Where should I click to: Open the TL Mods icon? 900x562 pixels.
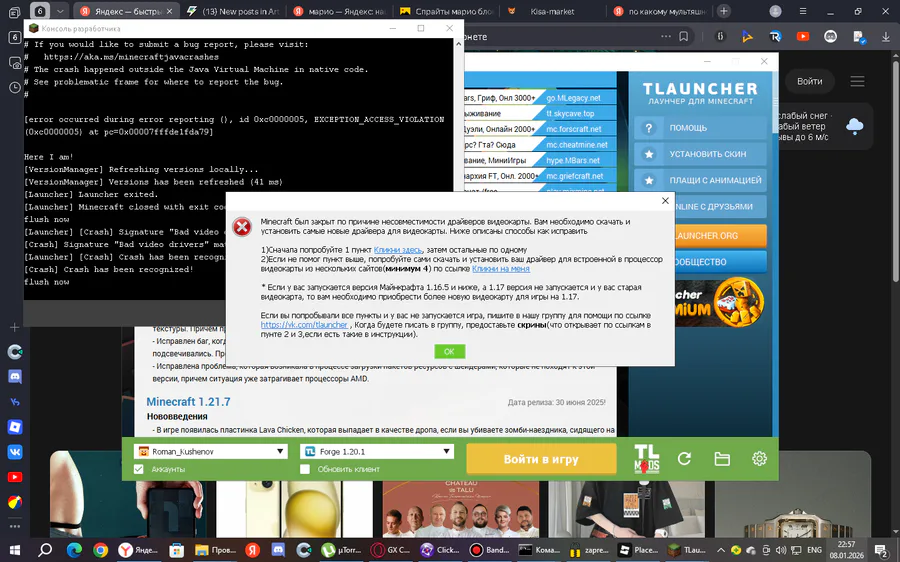(x=646, y=459)
